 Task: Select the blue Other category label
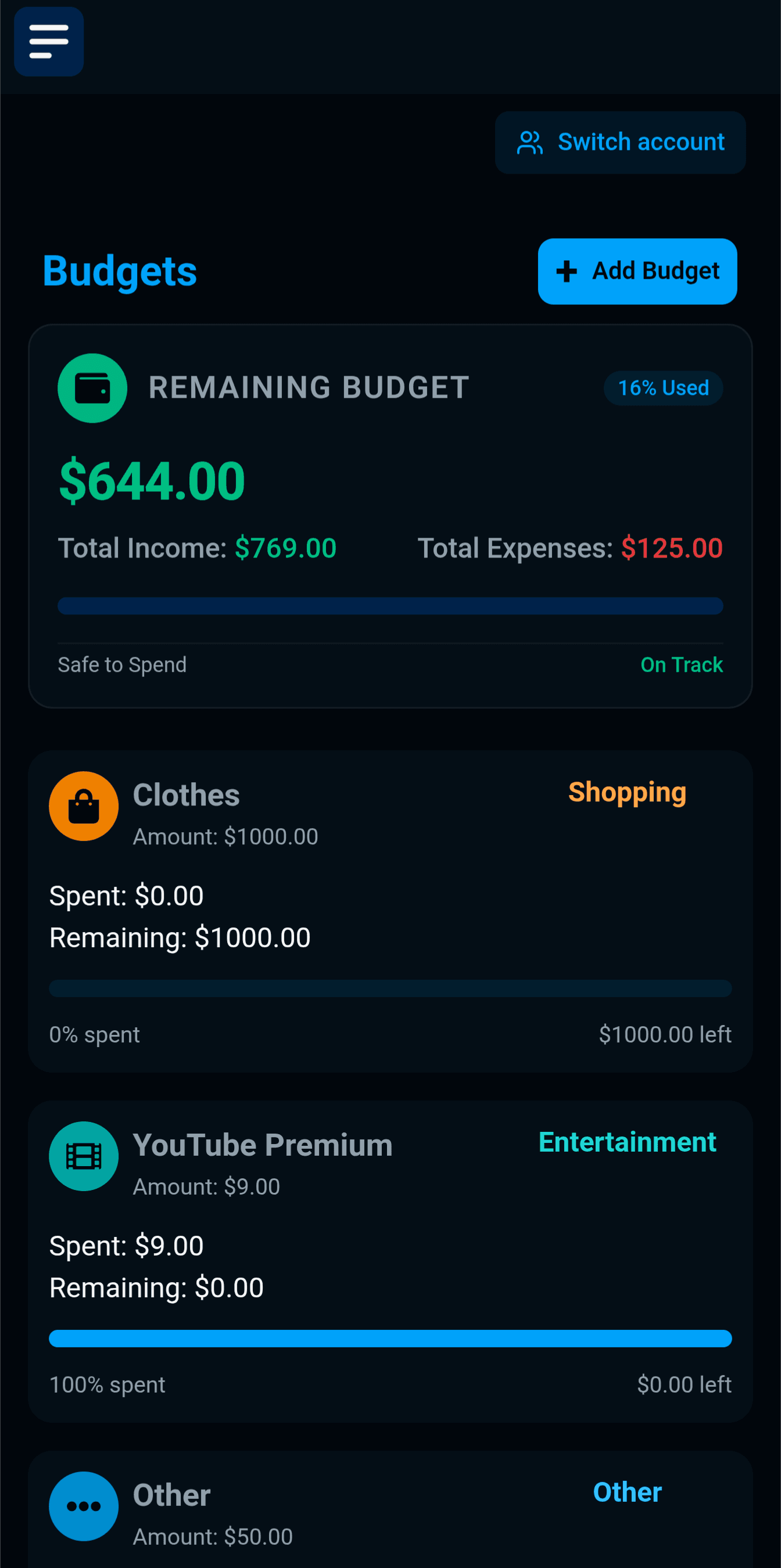(627, 1492)
